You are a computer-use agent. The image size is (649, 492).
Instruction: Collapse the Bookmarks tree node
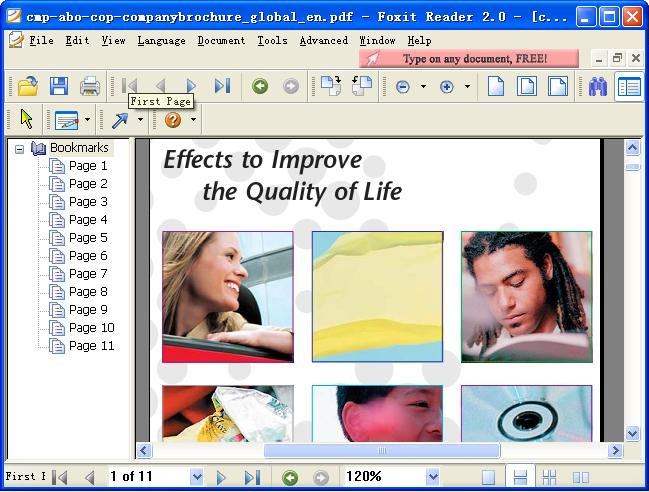pos(19,148)
